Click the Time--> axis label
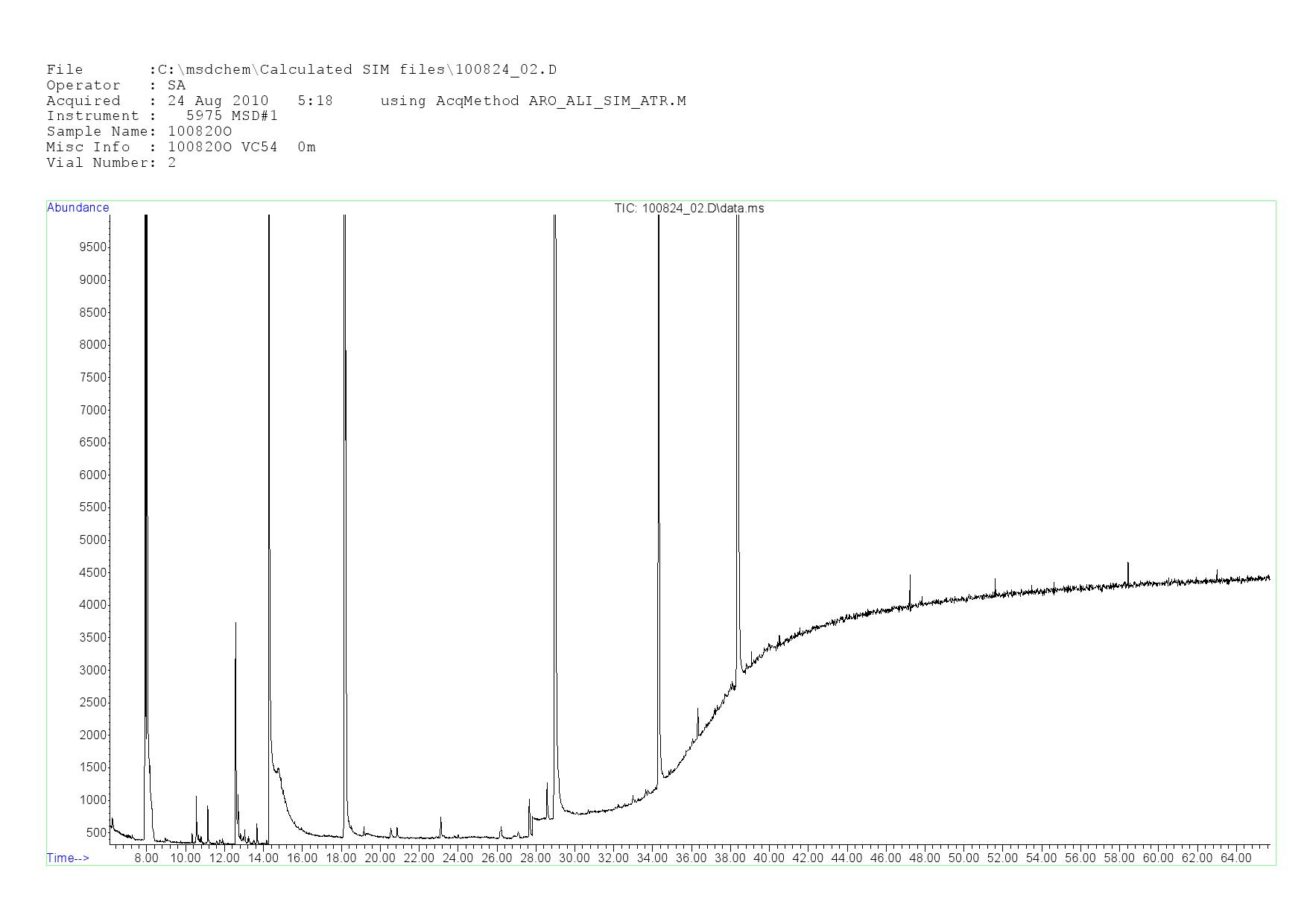The height and width of the screenshot is (924, 1307). click(x=68, y=858)
